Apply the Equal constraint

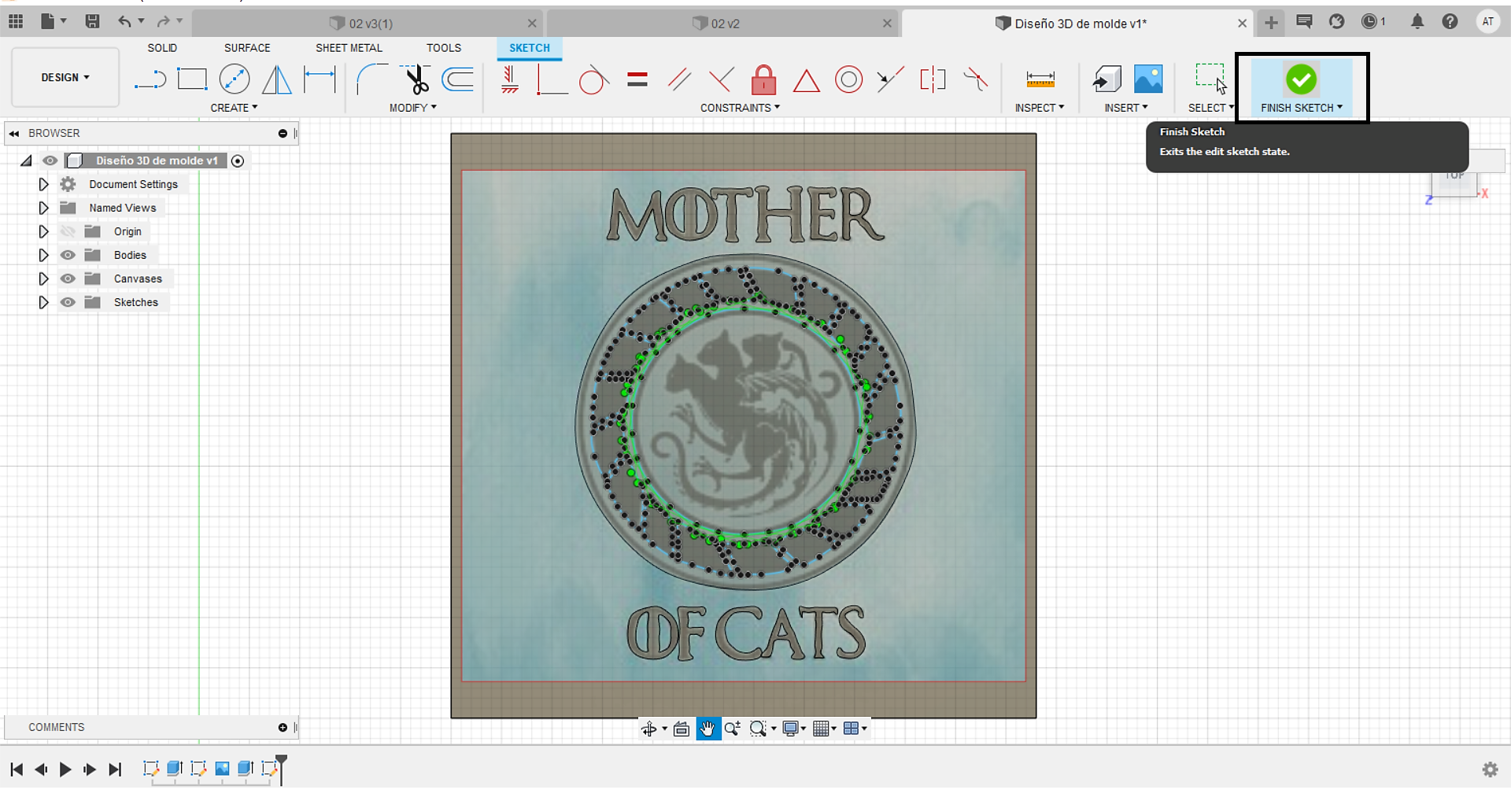(x=637, y=79)
